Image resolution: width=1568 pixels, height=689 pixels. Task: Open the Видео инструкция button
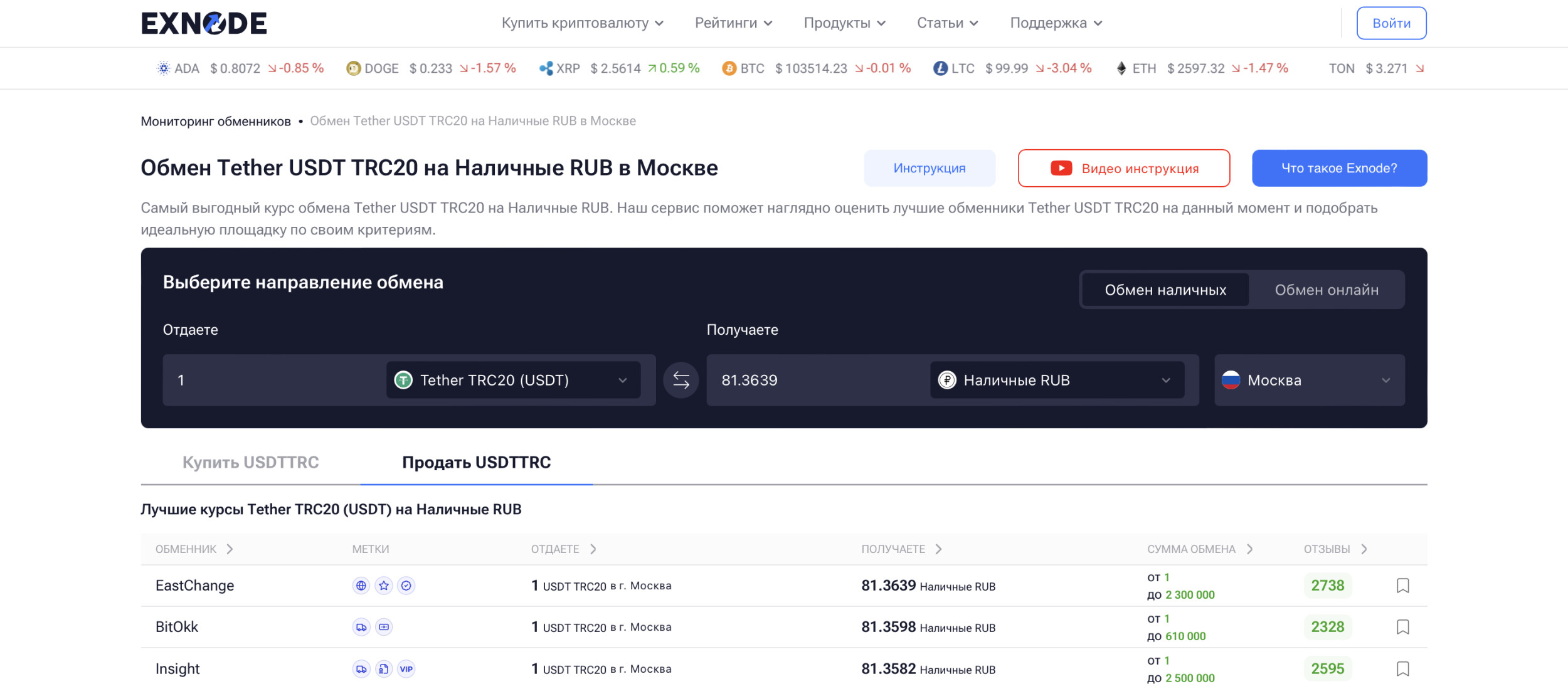1123,168
